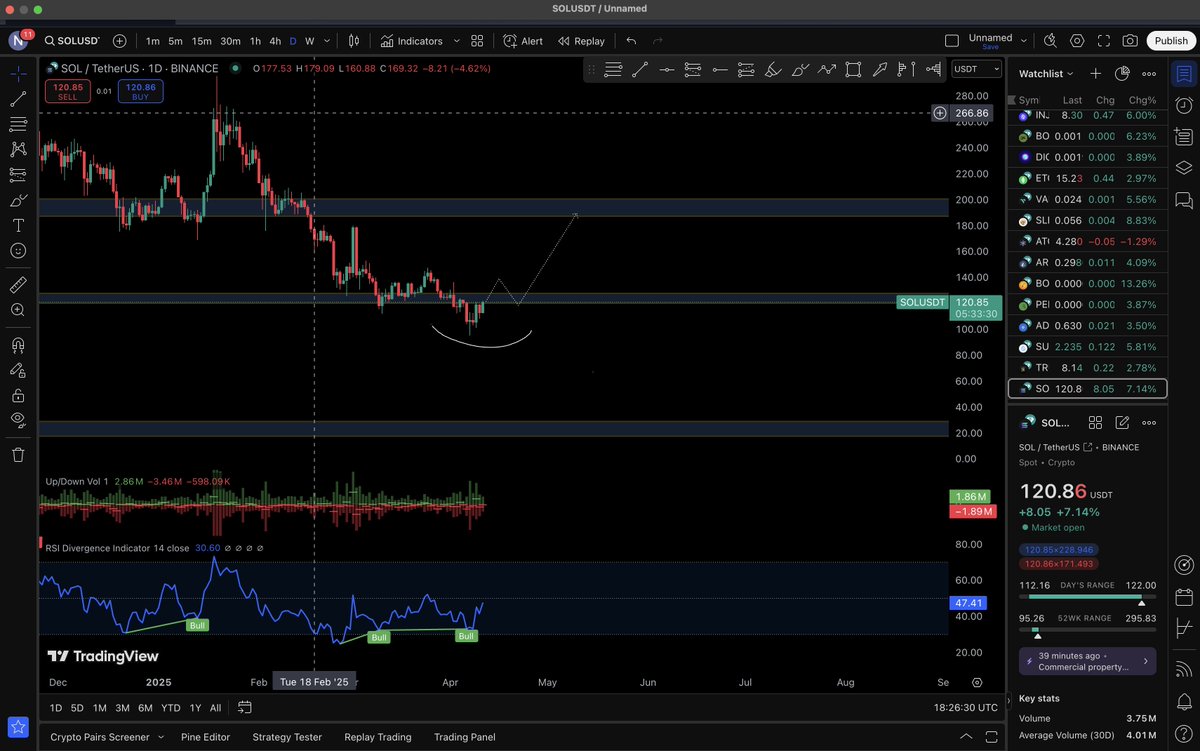Expand the Commercial property news item
Image resolution: width=1200 pixels, height=751 pixels.
coord(1087,661)
